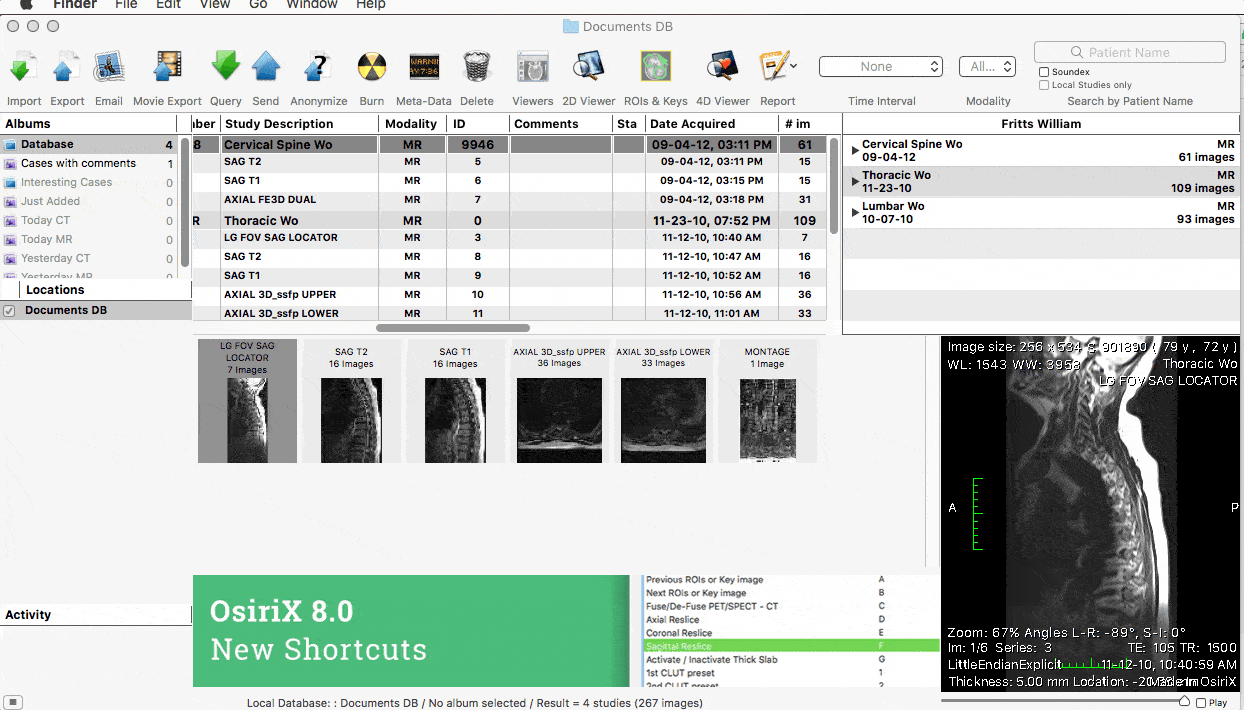Expand Lumbar Wo in history panel
Screen dimensions: 1244x710
(855, 213)
